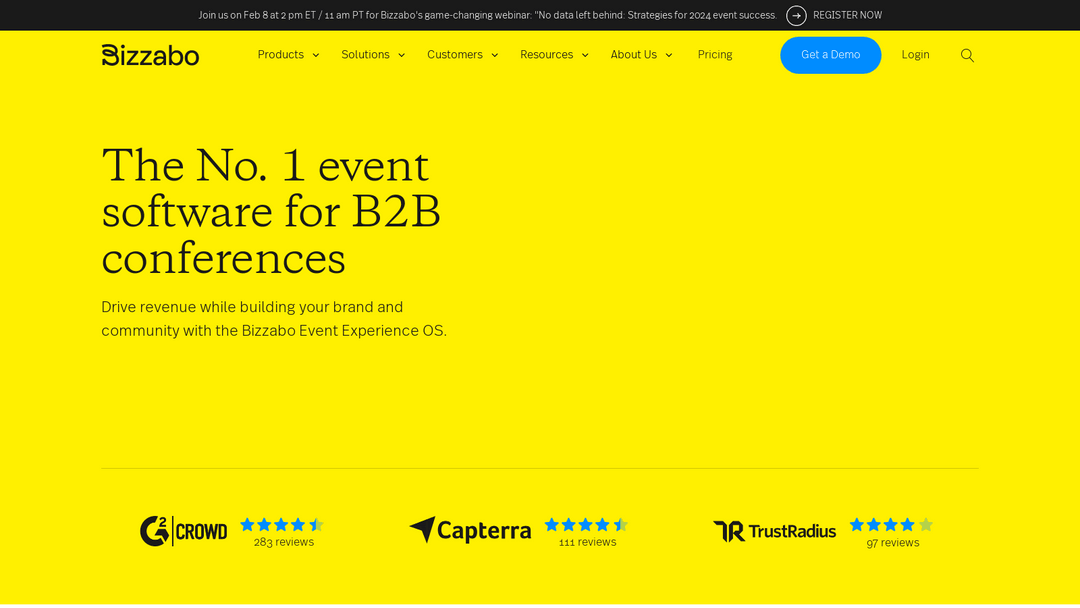The width and height of the screenshot is (1080, 608).
Task: Click the Capterra star rating
Action: pos(586,524)
